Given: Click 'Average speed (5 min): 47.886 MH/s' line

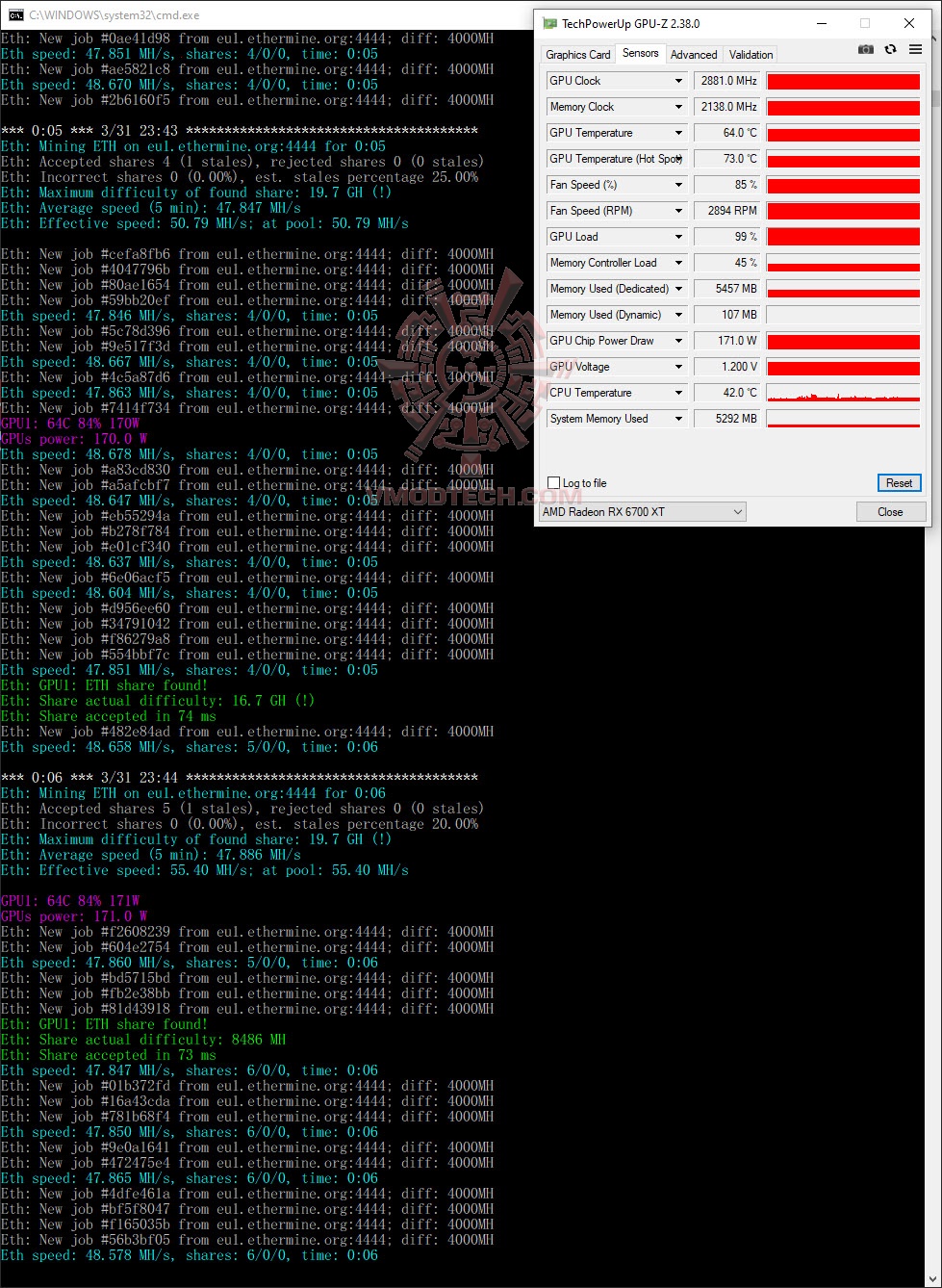Looking at the screenshot, I should (151, 855).
